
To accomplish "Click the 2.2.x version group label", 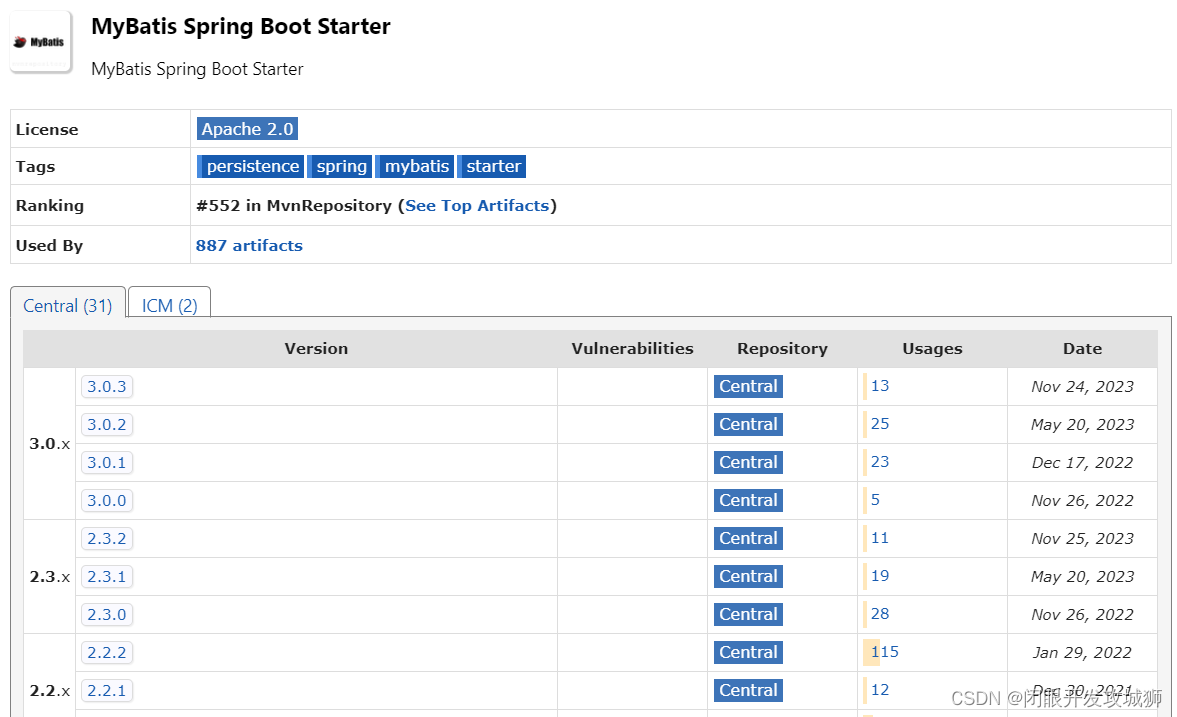I will (50, 691).
